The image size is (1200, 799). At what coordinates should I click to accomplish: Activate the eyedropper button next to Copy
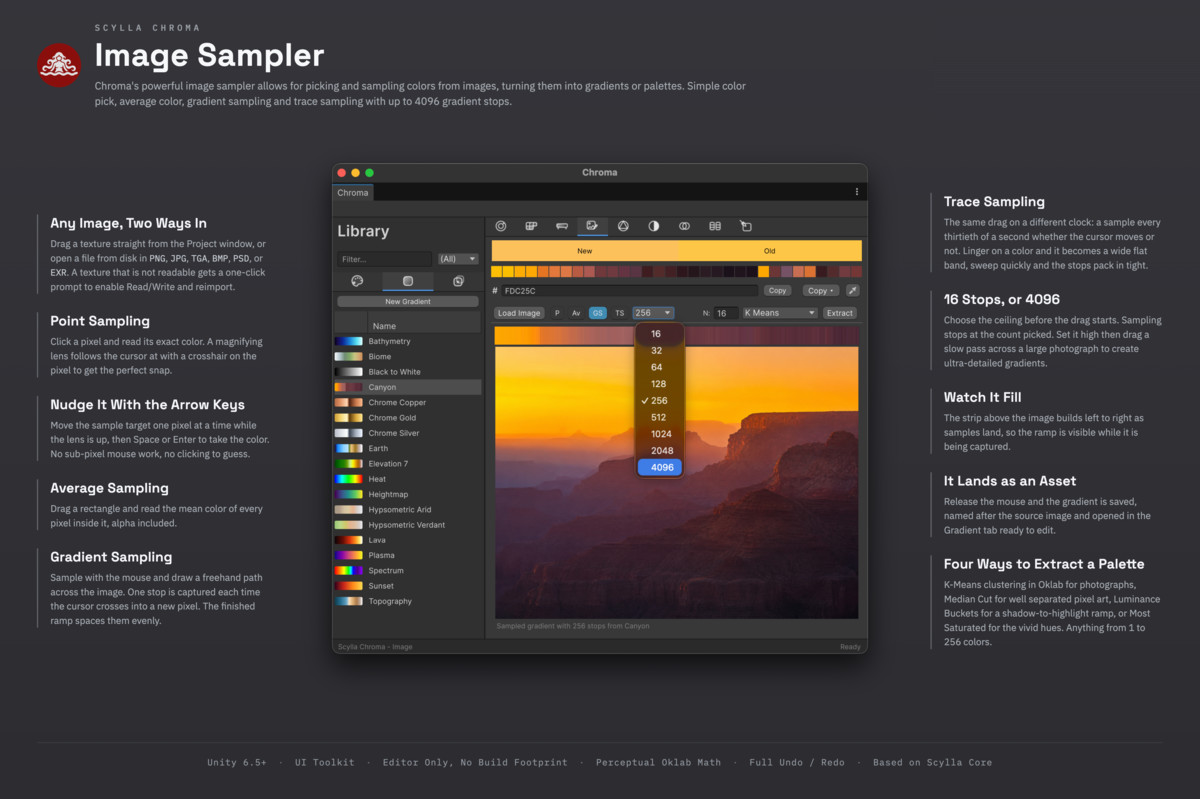852,290
